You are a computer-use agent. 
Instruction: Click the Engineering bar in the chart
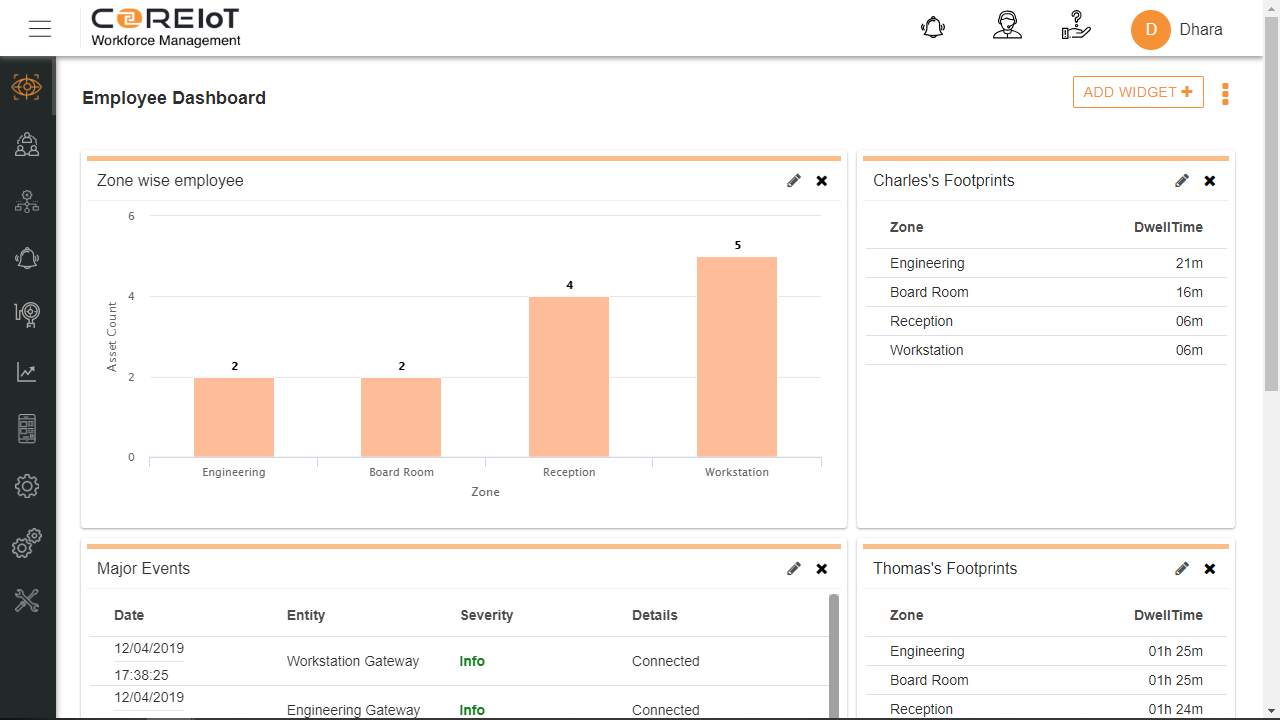234,418
